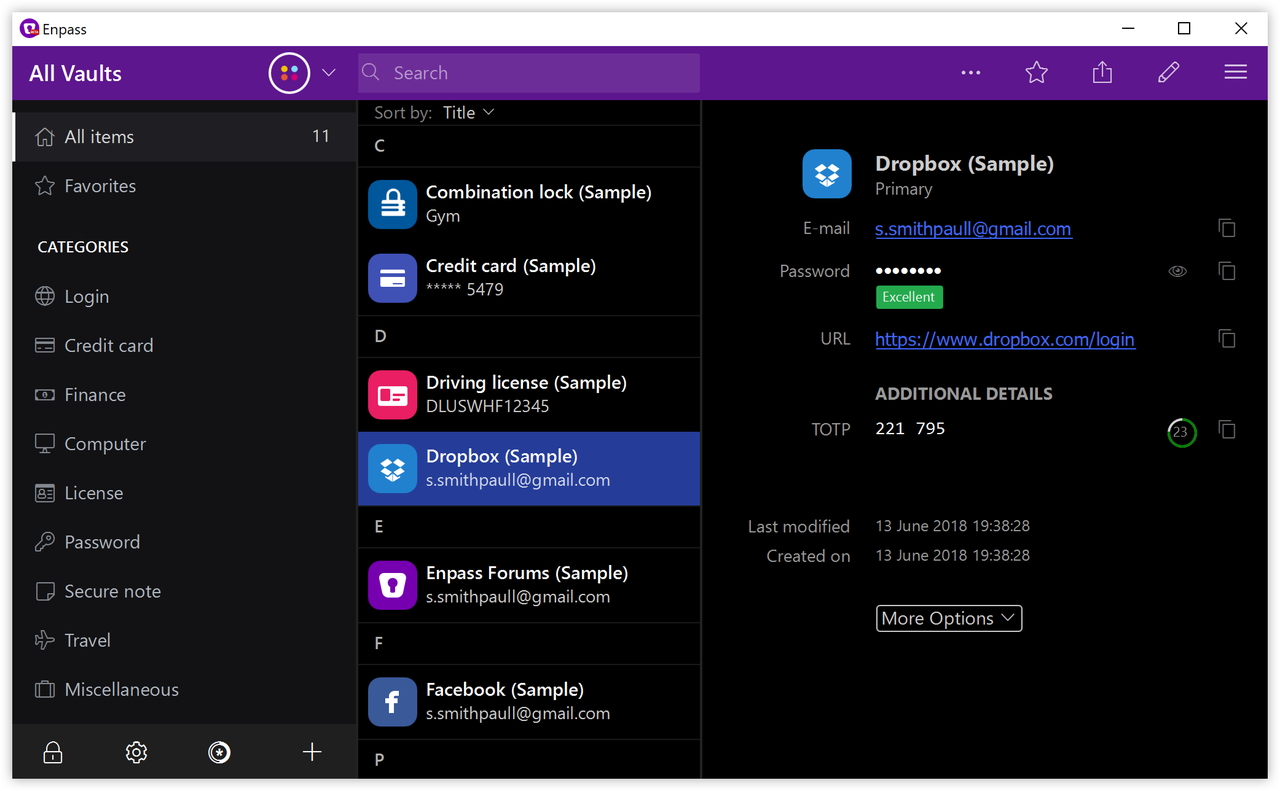
Task: Click the TOTP countdown timer circle
Action: coord(1181,432)
